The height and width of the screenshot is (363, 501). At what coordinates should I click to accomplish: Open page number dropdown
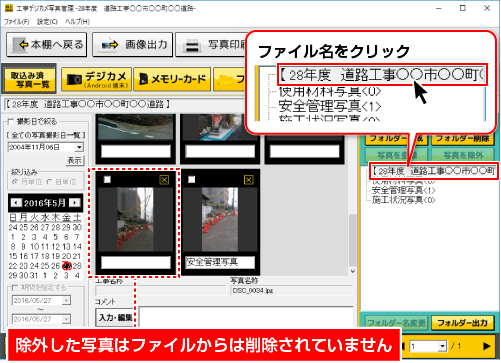pos(442,346)
